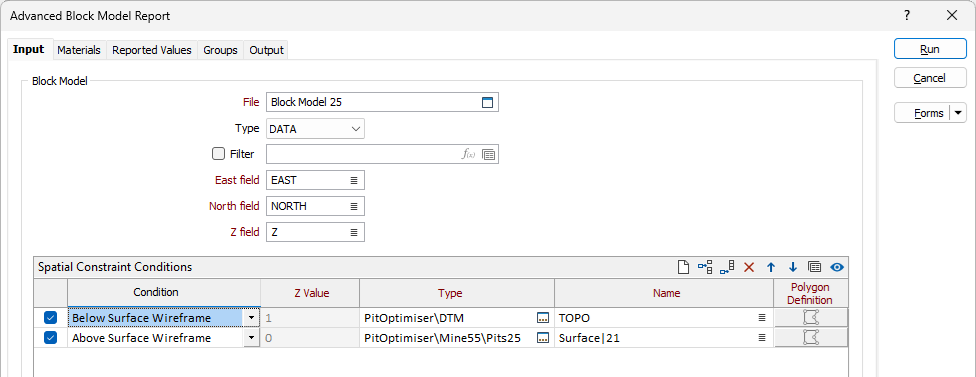Click the Cancel button
976x377 pixels.
click(930, 78)
